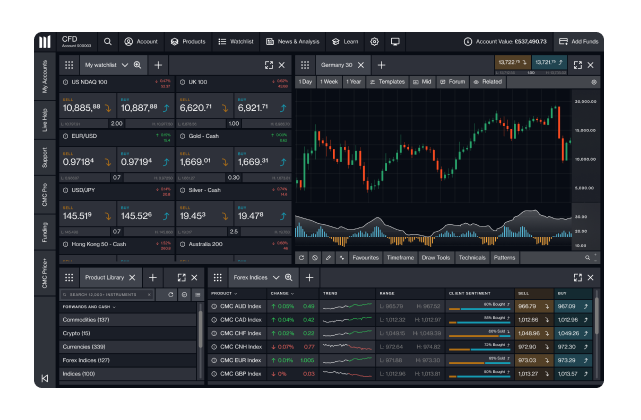Viewport: 641px width, 420px height.
Task: Collapse the left sidebar with the arrow icon
Action: [45, 378]
